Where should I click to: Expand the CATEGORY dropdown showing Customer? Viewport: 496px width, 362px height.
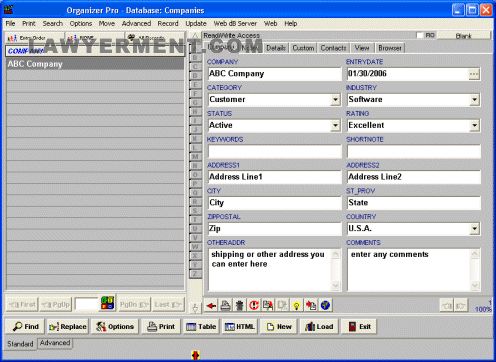click(335, 100)
